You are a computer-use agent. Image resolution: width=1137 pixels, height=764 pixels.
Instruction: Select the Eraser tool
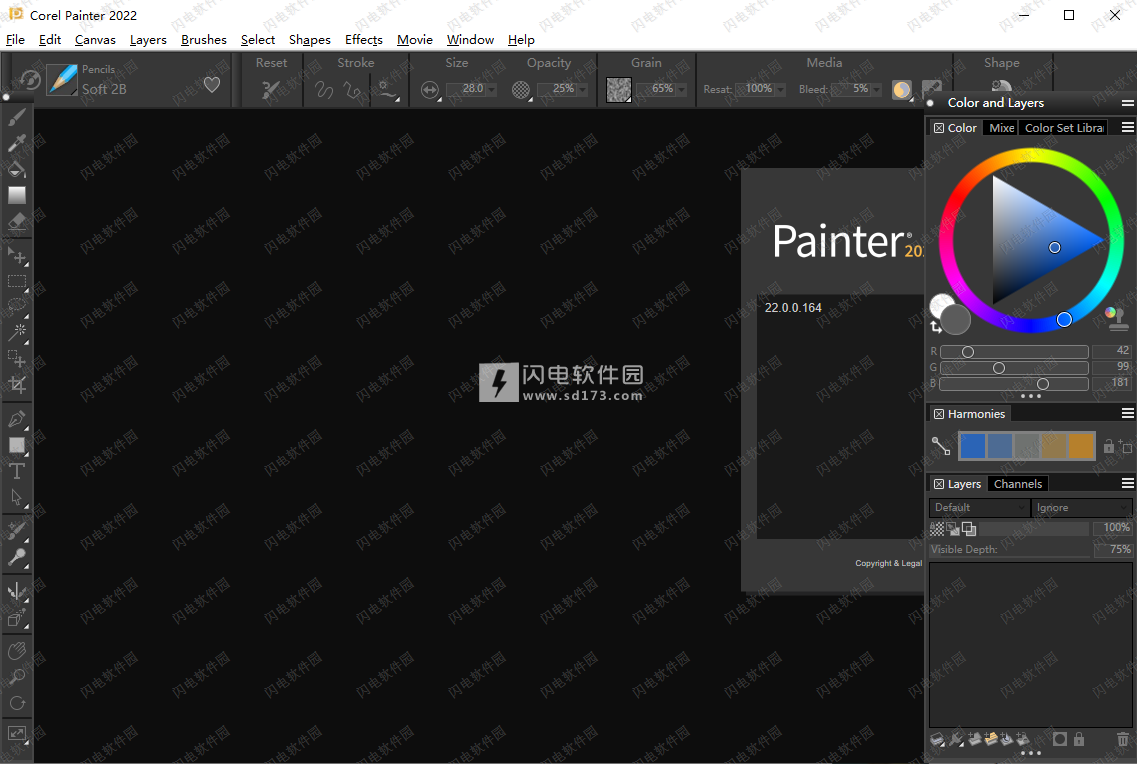pos(17,222)
